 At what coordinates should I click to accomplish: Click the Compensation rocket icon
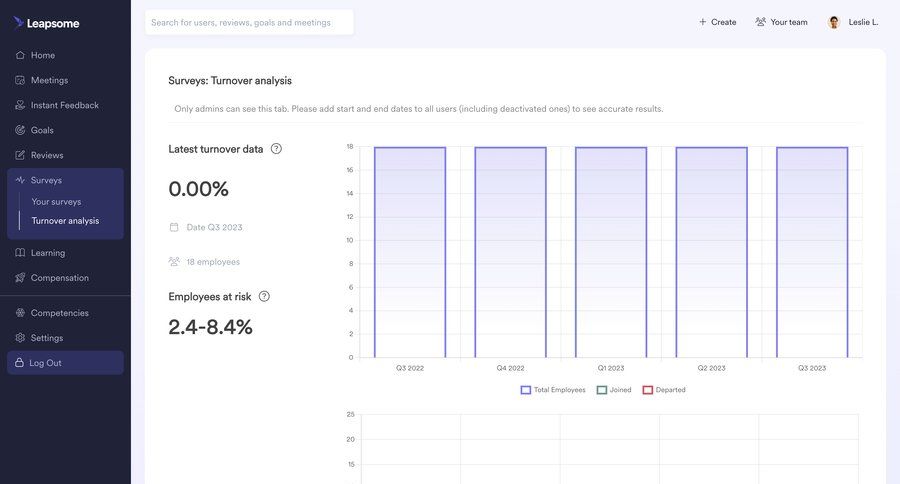point(20,278)
